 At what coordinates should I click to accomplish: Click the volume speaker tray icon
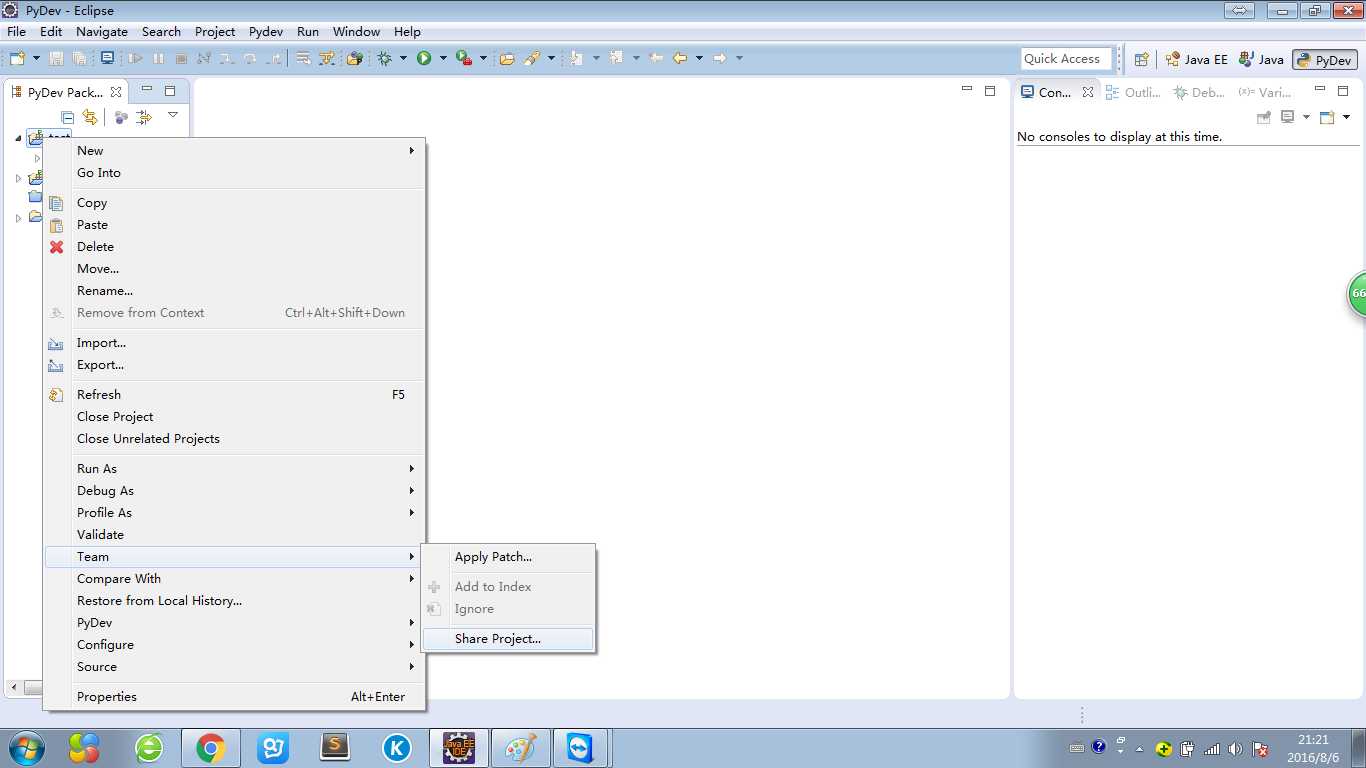pos(1235,748)
